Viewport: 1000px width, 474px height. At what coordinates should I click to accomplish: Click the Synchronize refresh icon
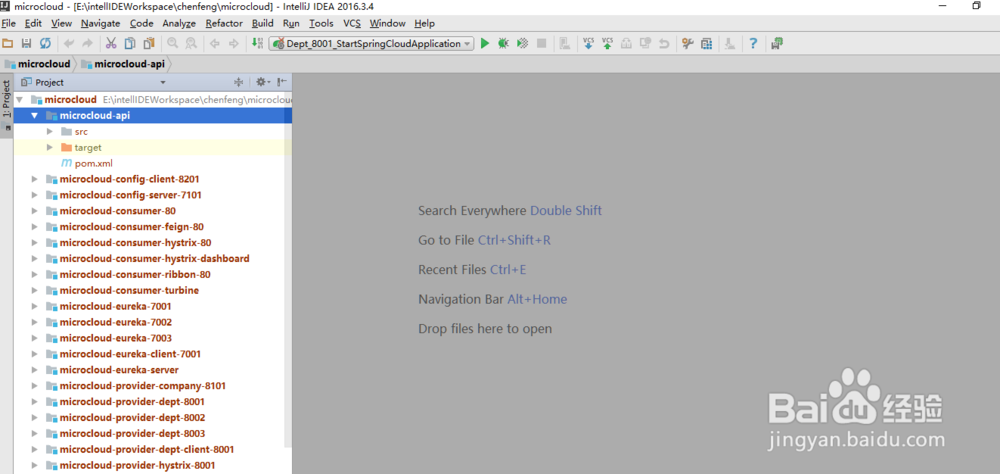pos(45,43)
